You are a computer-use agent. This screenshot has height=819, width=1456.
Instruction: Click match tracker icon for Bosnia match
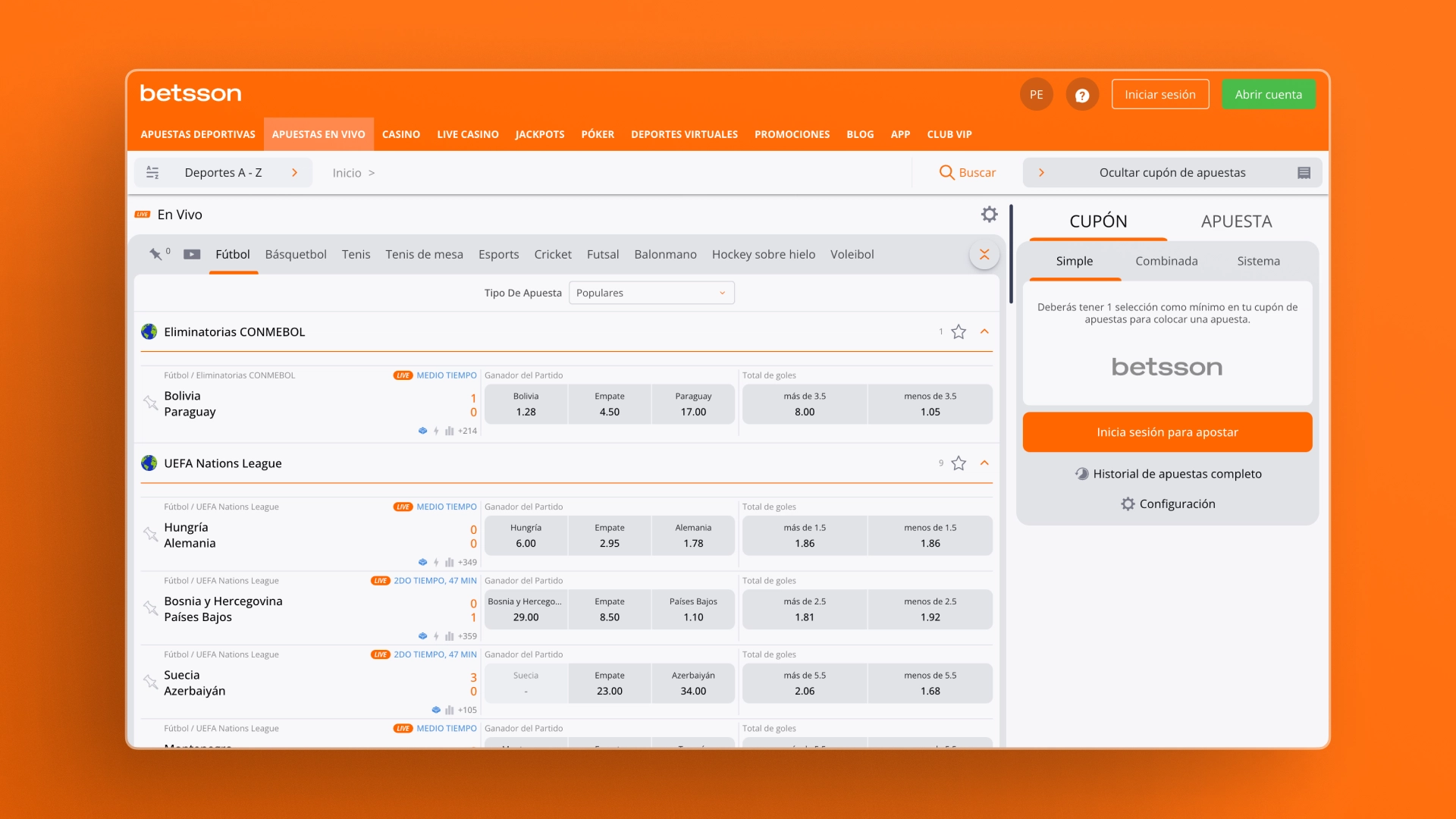tap(422, 636)
